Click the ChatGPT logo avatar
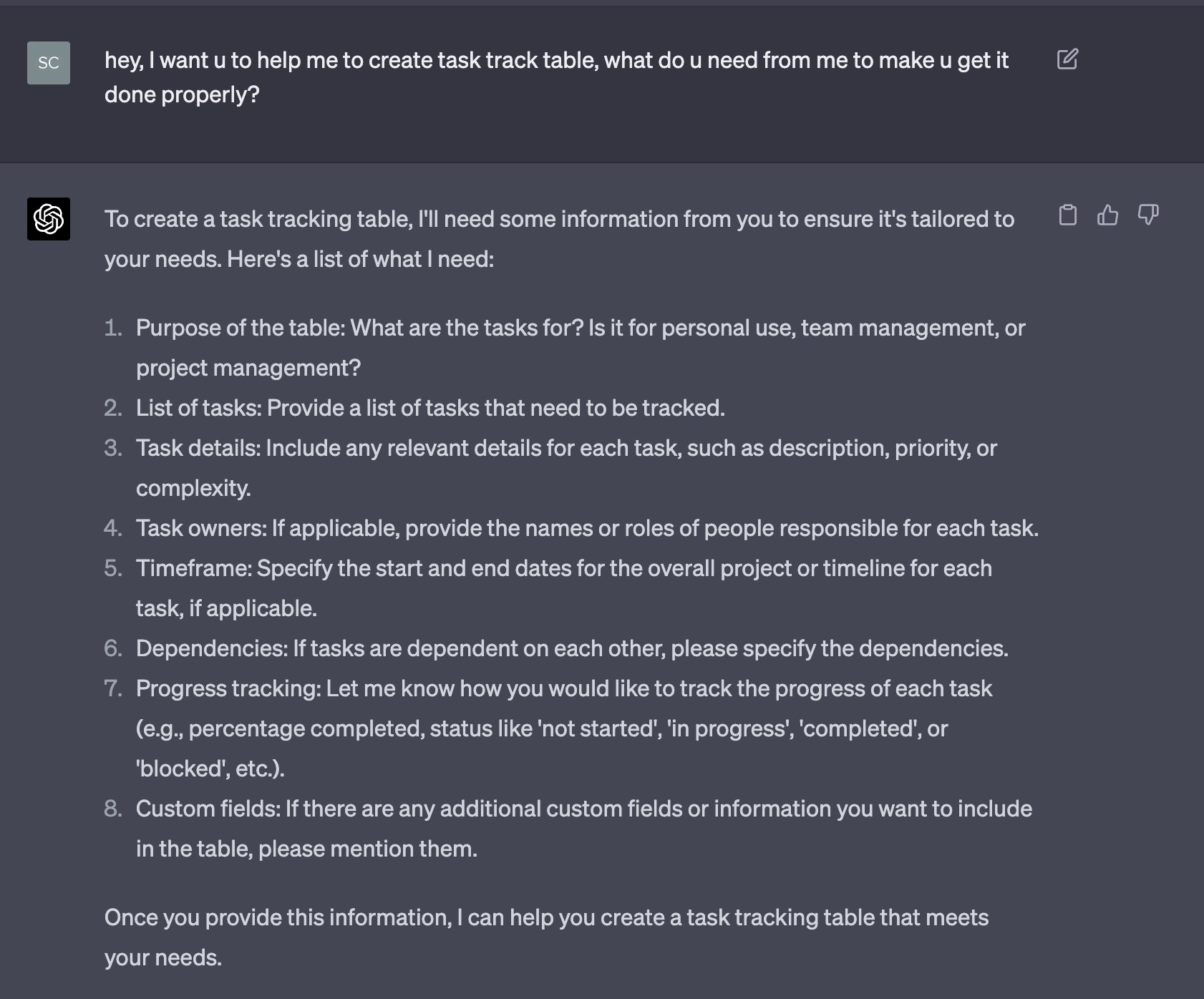Image resolution: width=1204 pixels, height=999 pixels. [49, 219]
